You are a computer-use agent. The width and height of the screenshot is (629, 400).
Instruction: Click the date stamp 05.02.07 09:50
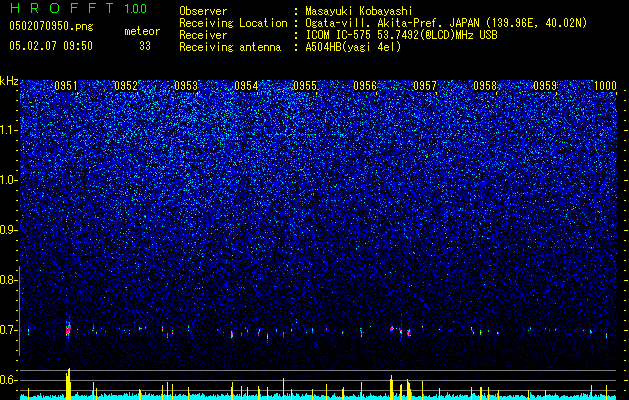[x=51, y=46]
